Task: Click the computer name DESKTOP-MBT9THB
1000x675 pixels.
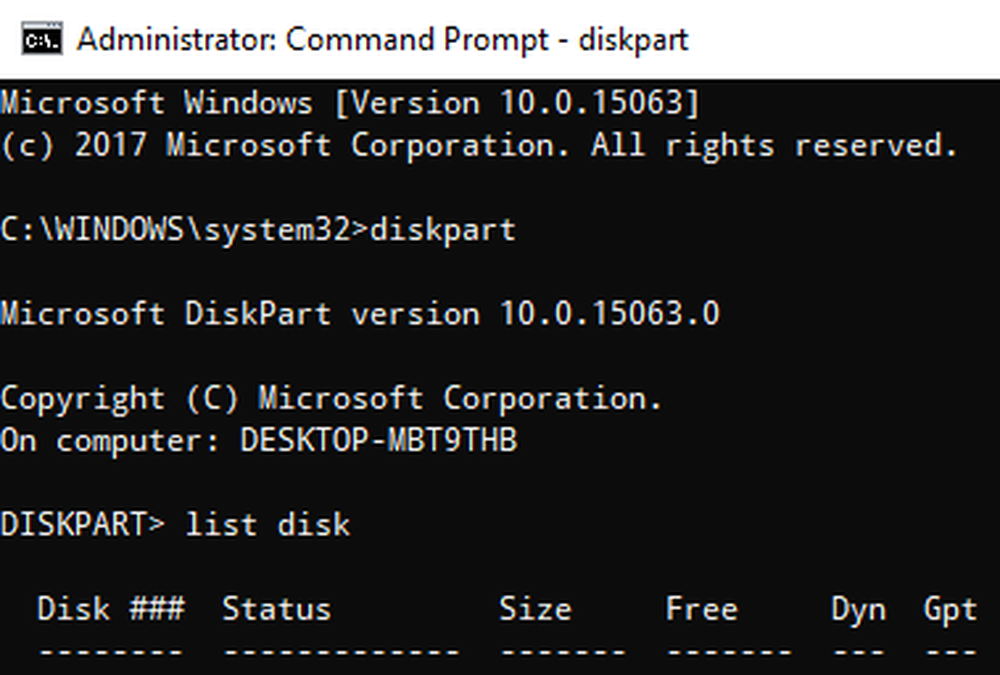Action: [379, 440]
